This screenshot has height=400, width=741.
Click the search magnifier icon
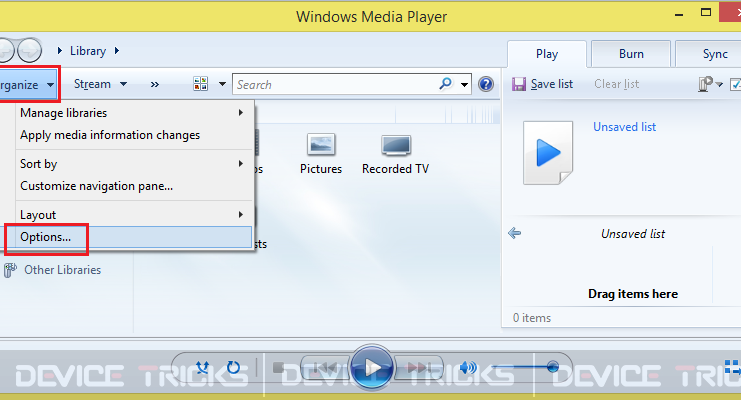[x=445, y=84]
